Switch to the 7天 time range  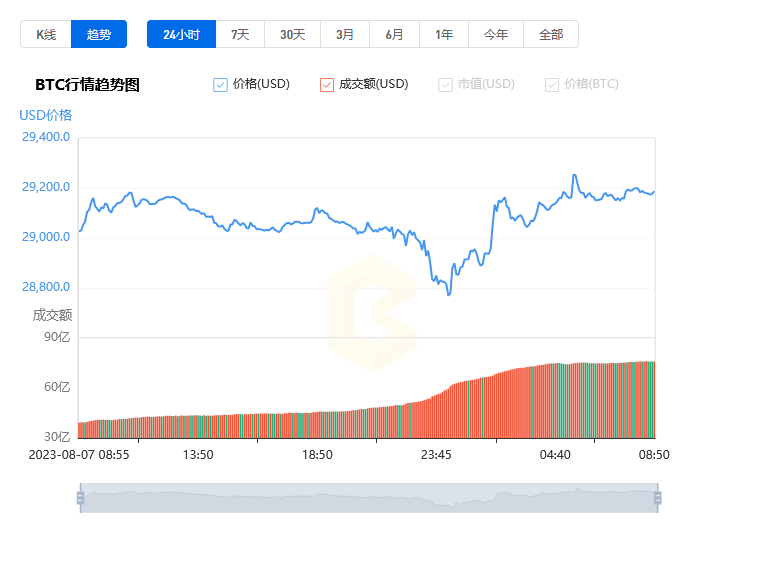240,34
